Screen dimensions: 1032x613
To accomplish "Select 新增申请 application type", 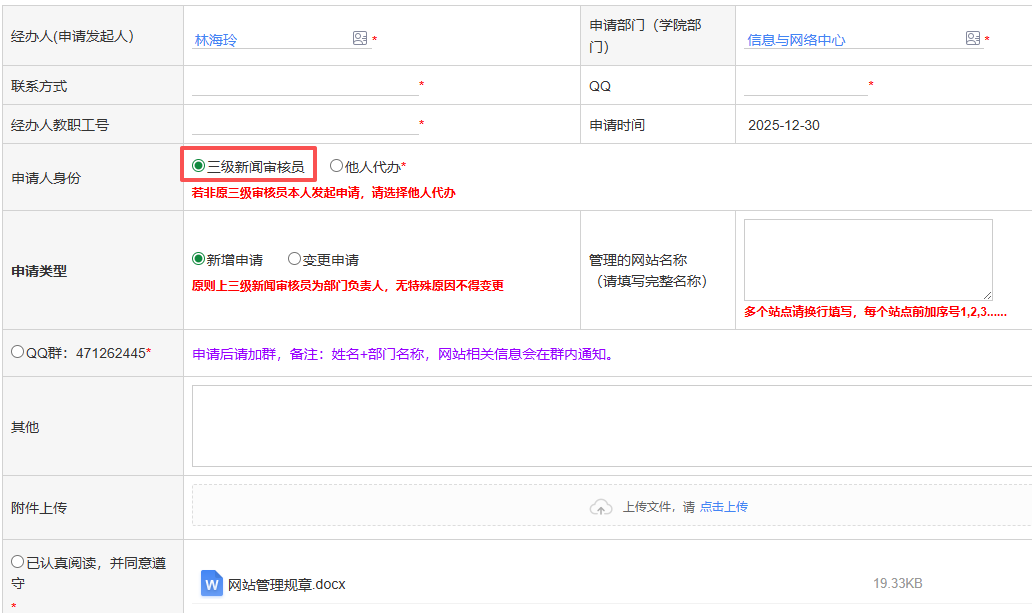I will (198, 259).
